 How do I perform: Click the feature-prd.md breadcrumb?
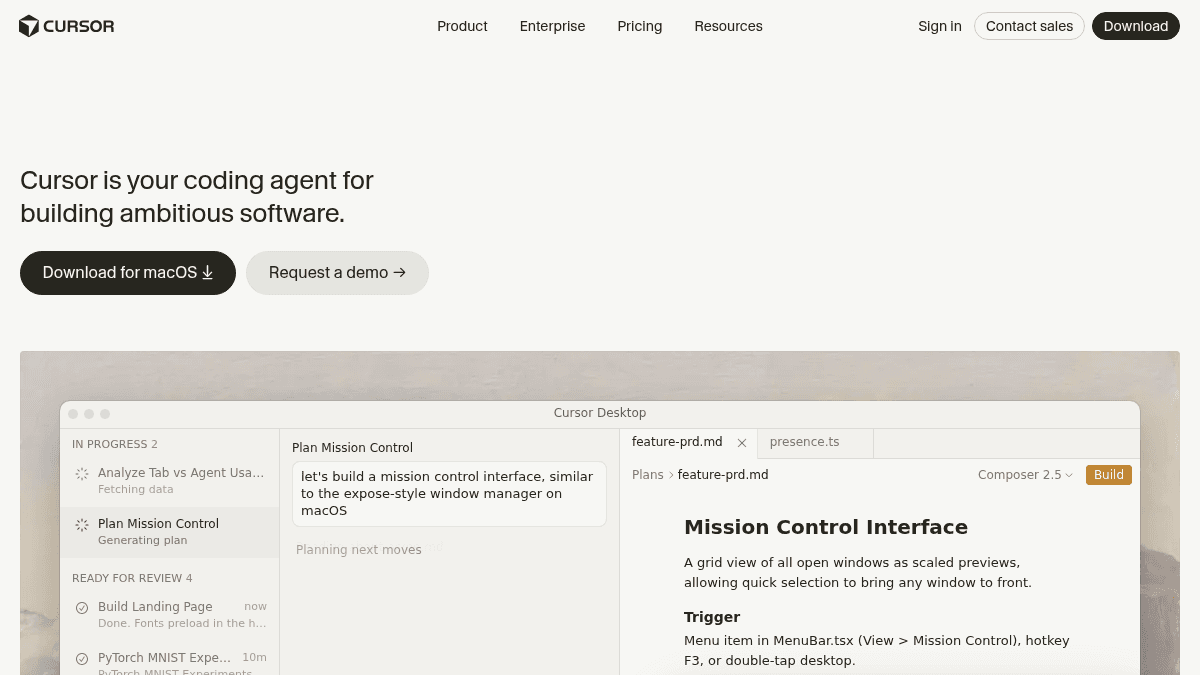point(723,475)
